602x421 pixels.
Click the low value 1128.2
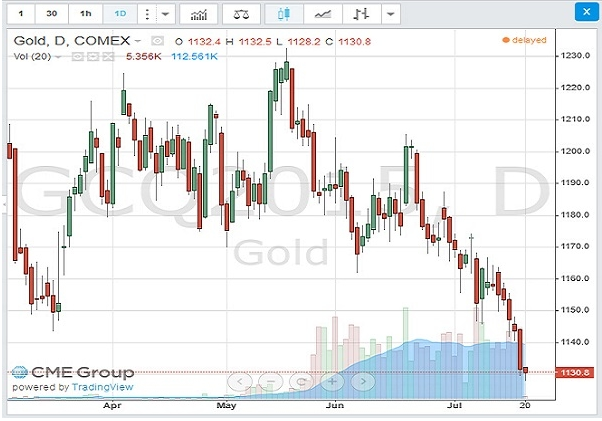[304, 41]
